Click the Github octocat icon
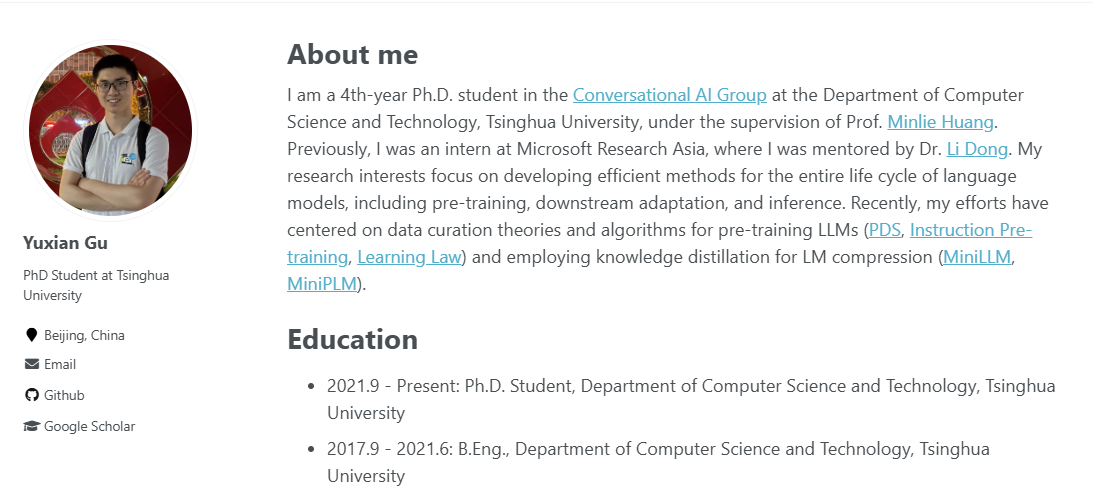This screenshot has width=1093, height=496. (31, 395)
